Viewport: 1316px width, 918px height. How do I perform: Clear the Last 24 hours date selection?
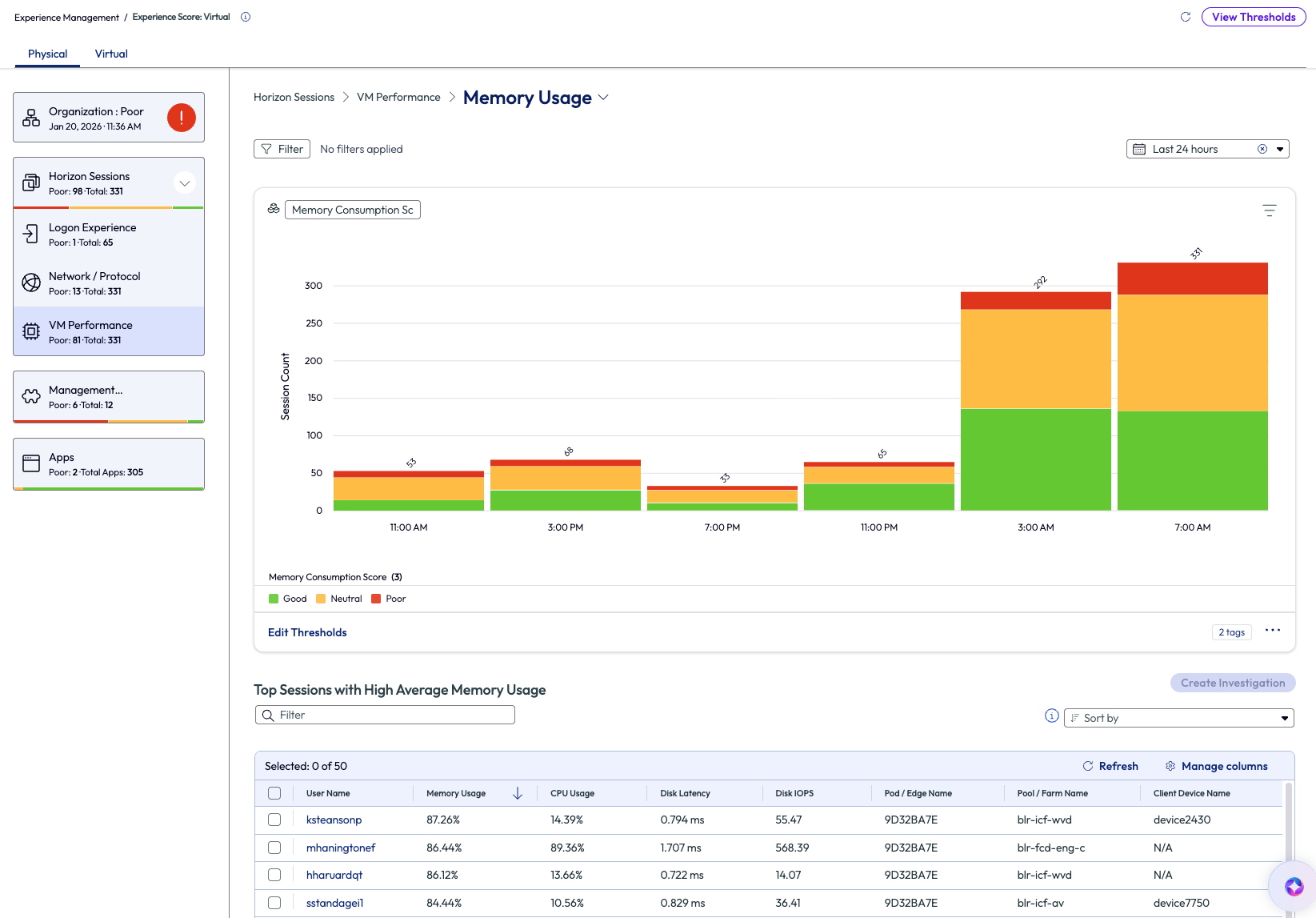[x=1262, y=149]
